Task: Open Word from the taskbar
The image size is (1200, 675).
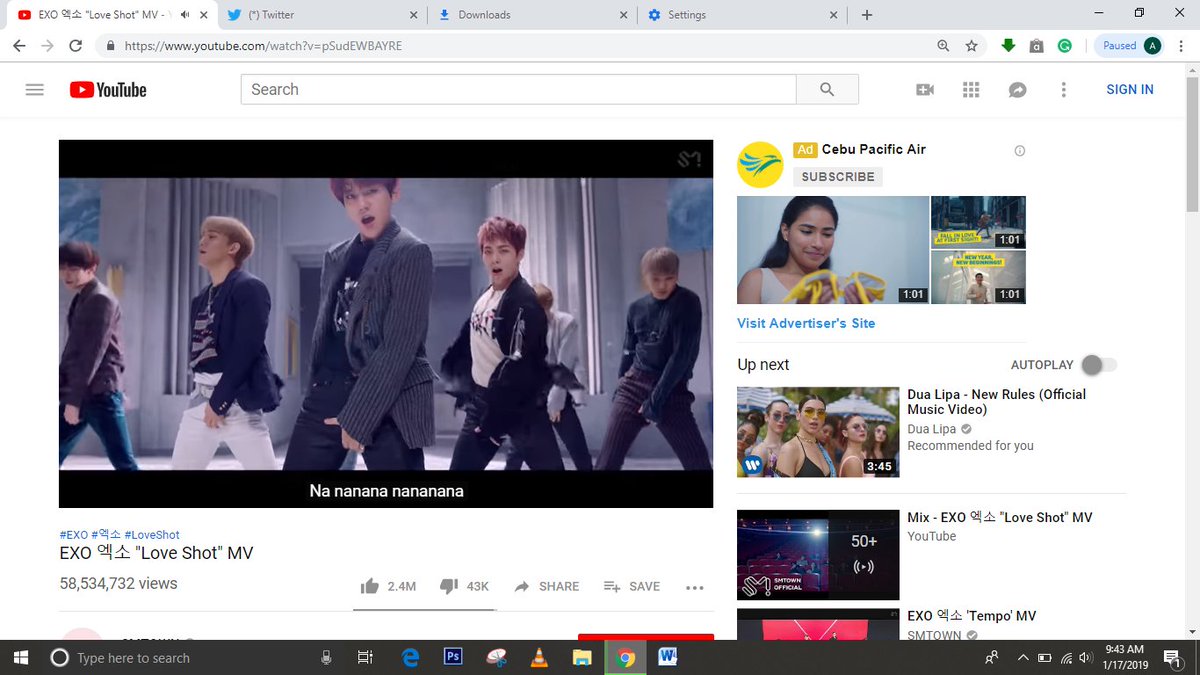Action: tap(668, 657)
